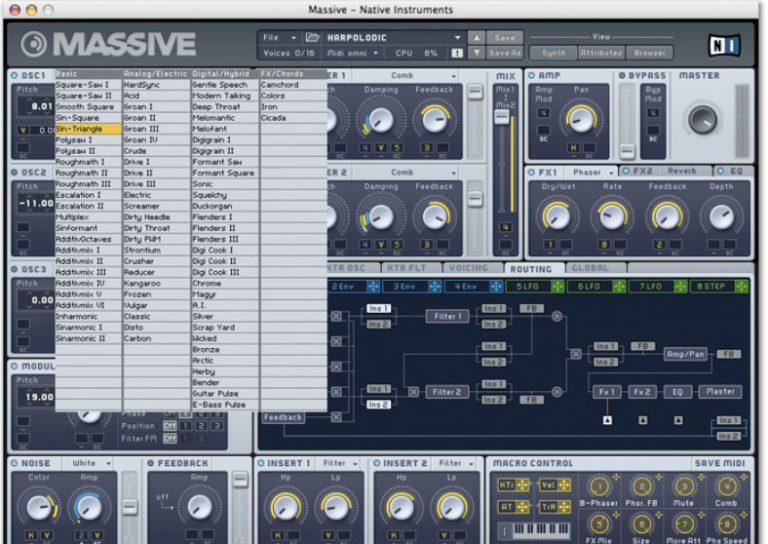Click the Amp Pan knob
This screenshot has height=544, width=768.
pyautogui.click(x=581, y=119)
